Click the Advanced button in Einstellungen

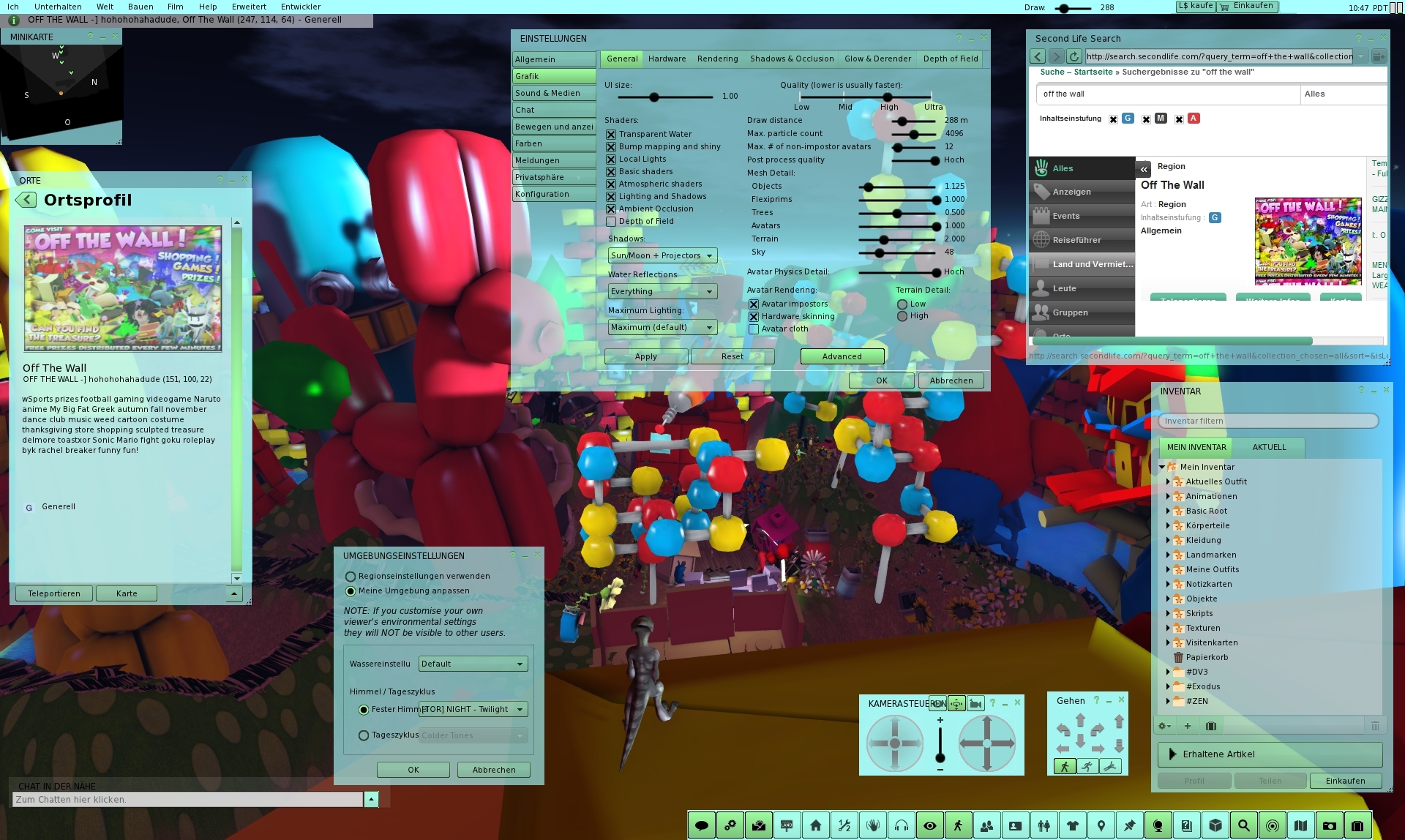click(842, 356)
